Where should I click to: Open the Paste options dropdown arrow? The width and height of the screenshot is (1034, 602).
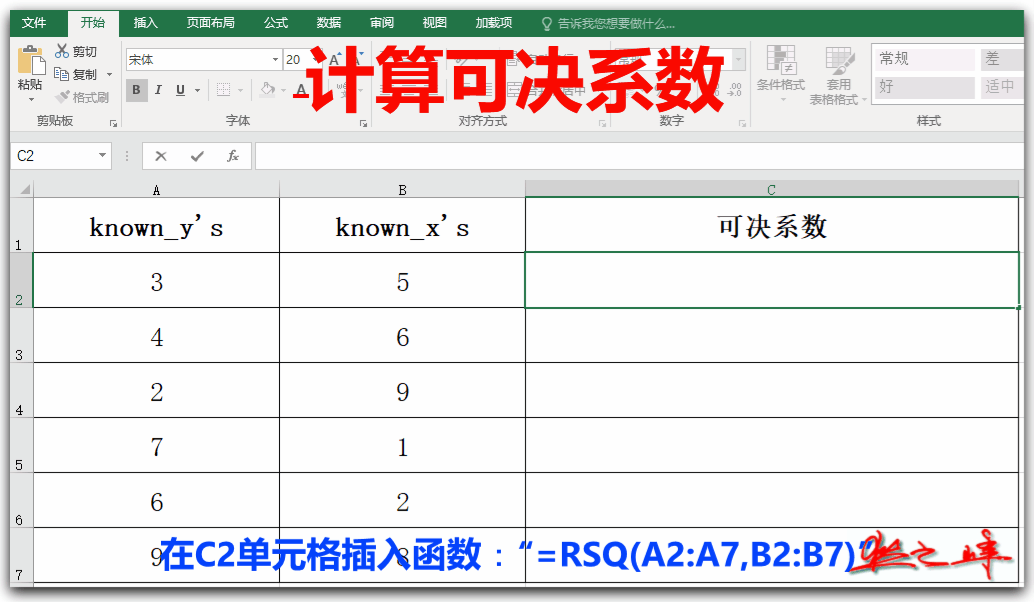(30, 99)
